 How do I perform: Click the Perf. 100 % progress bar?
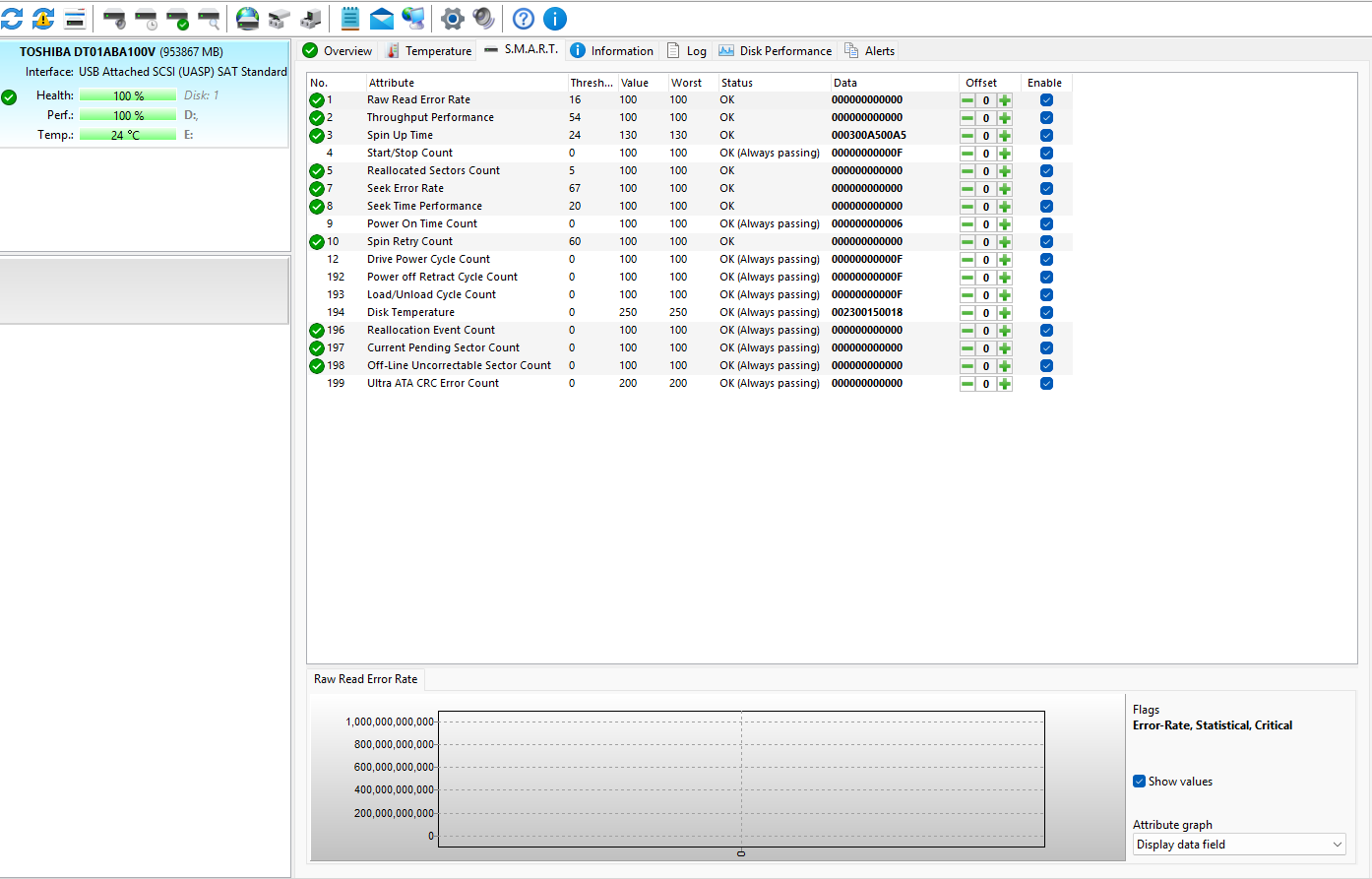pos(128,115)
